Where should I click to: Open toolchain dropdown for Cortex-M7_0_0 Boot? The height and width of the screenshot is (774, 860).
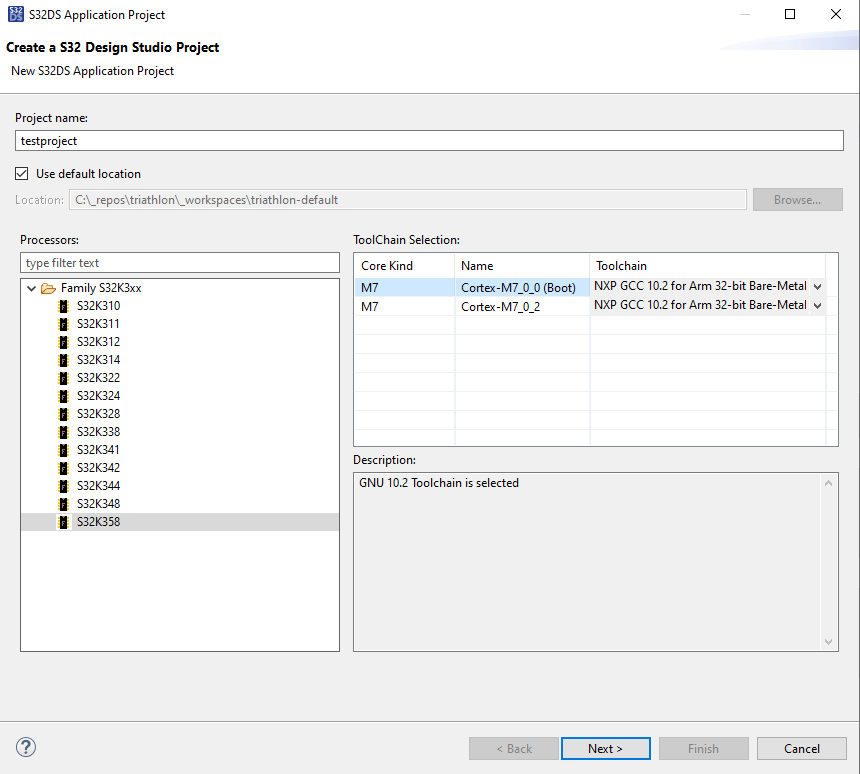[x=819, y=287]
